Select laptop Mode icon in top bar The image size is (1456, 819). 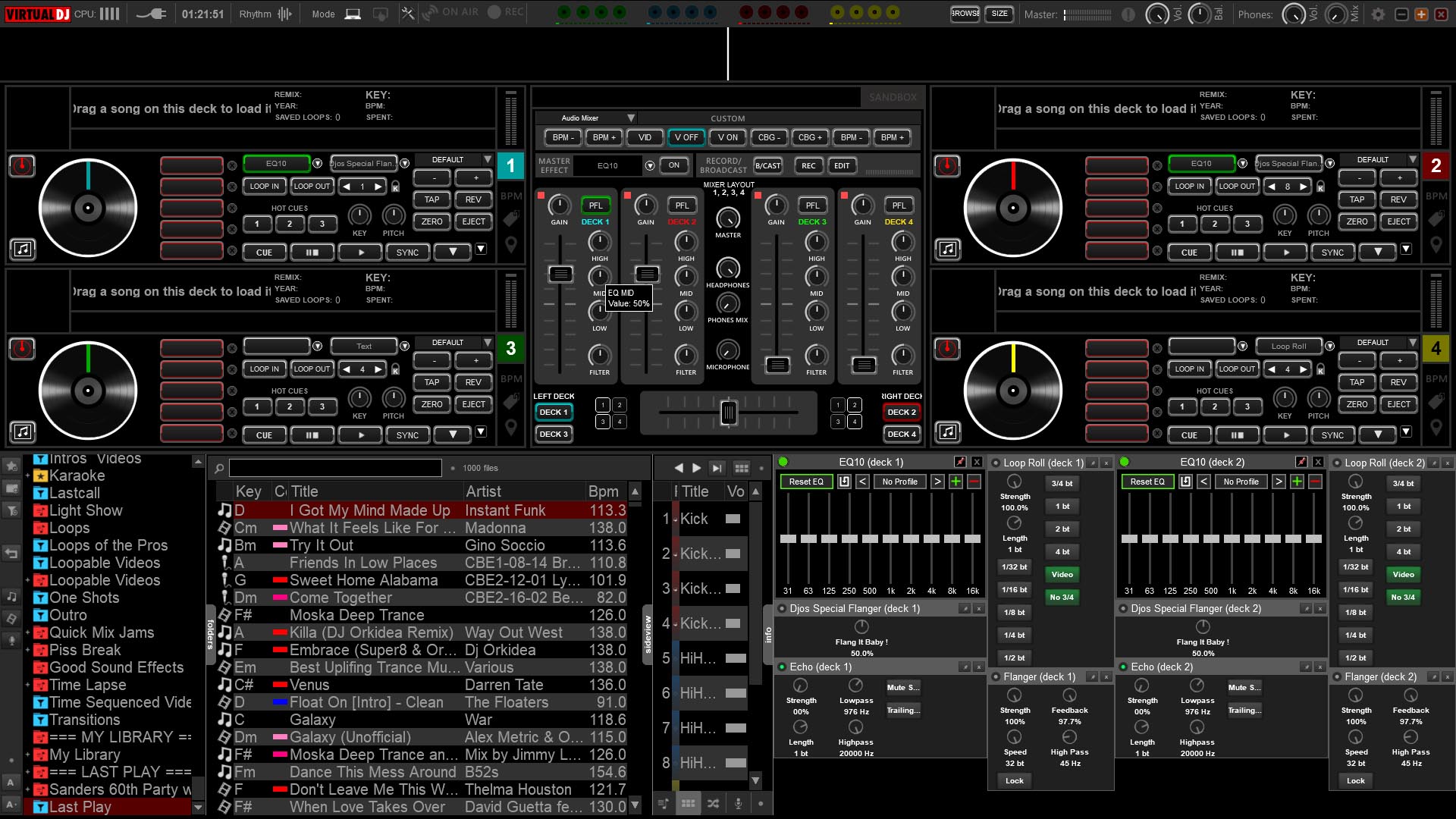pos(353,14)
